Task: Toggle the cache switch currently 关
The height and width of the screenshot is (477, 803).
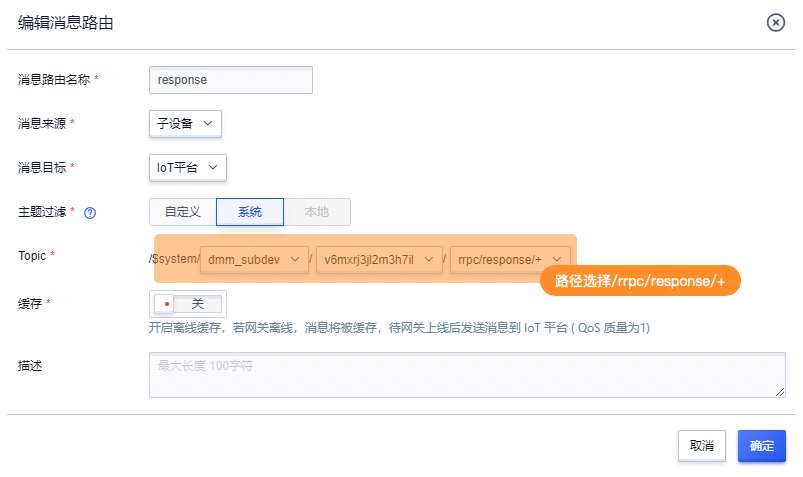Action: pyautogui.click(x=187, y=304)
